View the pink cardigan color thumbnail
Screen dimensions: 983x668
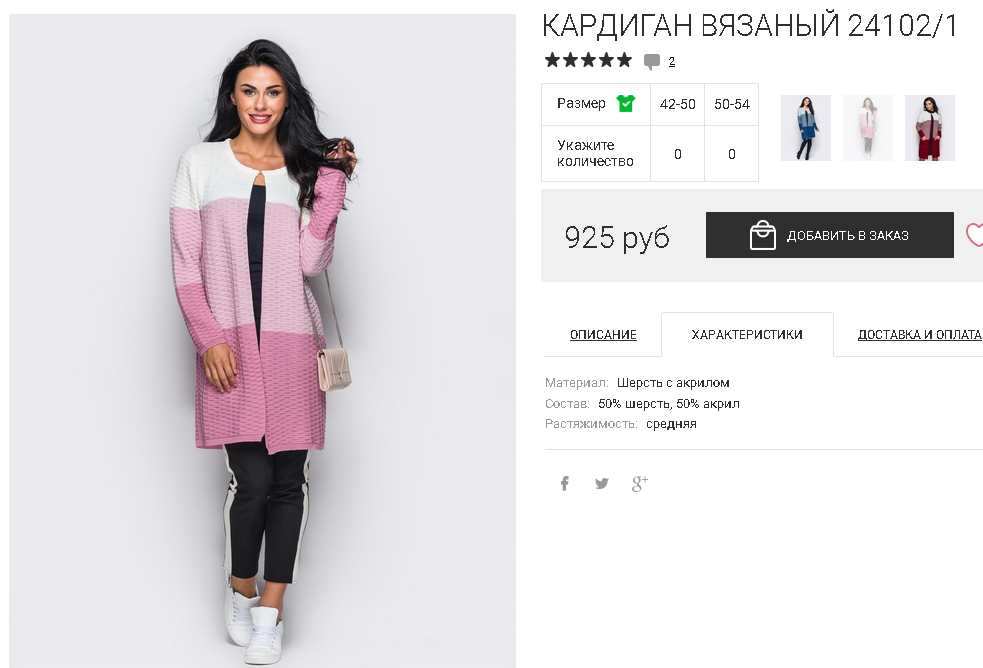(868, 128)
